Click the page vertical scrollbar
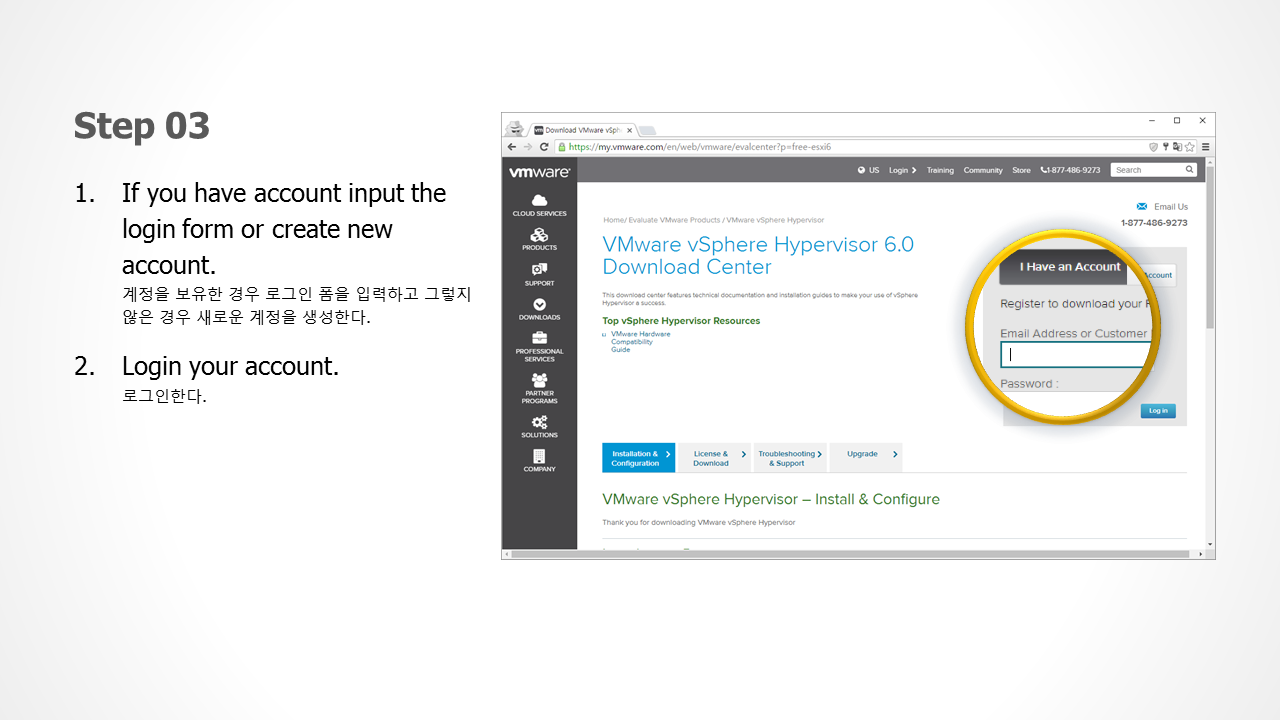This screenshot has width=1280, height=720. [x=1210, y=250]
